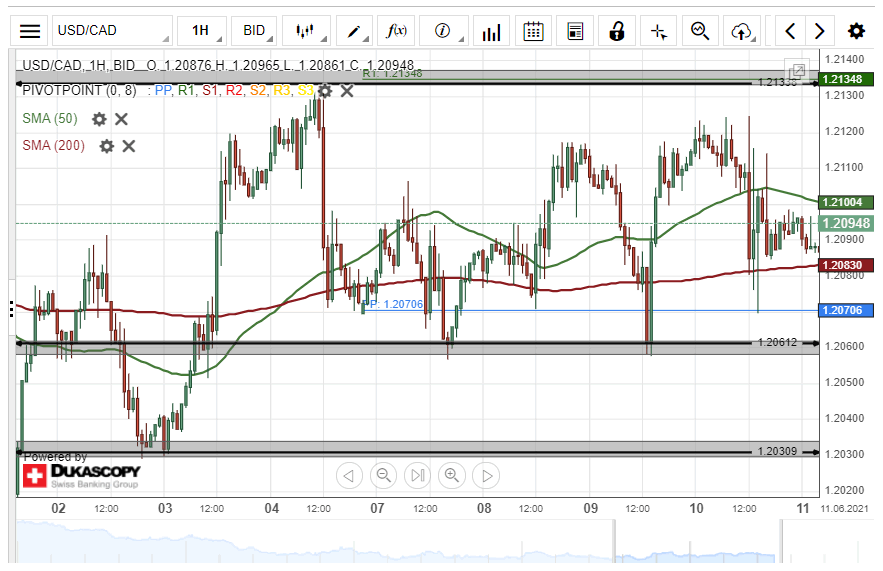Expand the BID price side dropdown
Image resolution: width=883 pixels, height=571 pixels.
[254, 30]
